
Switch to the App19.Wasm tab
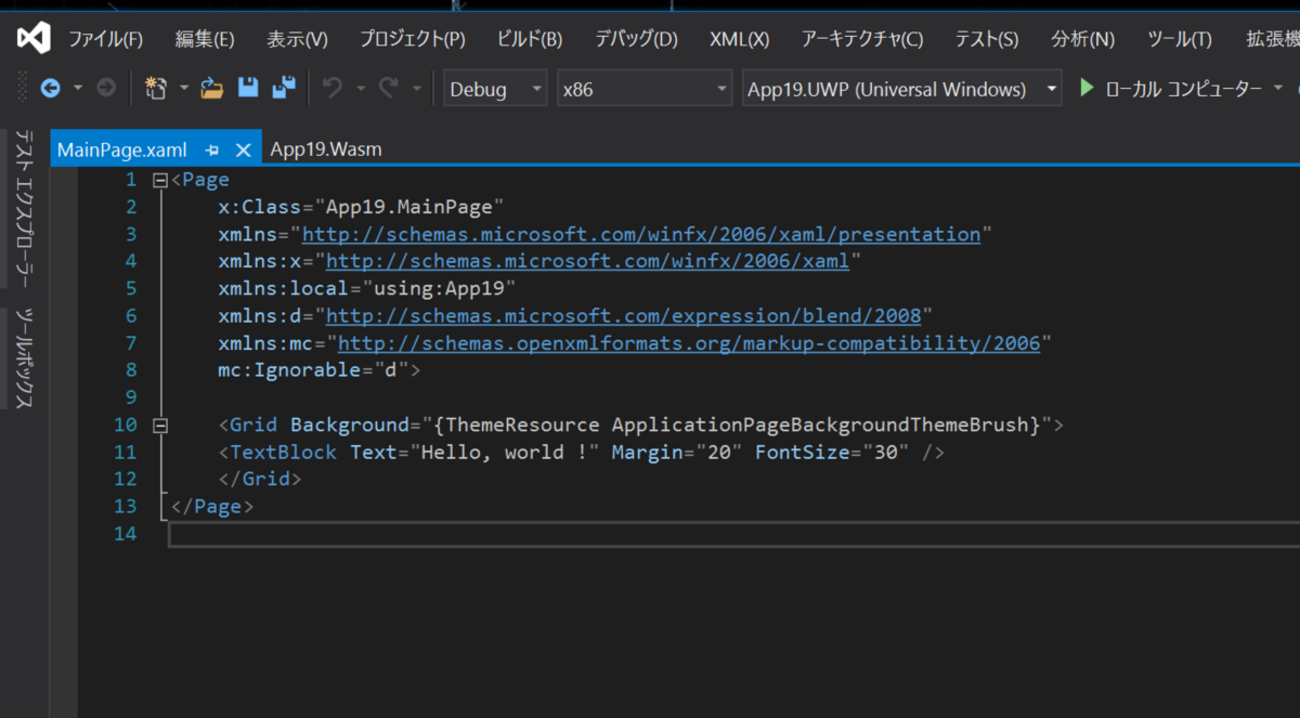pyautogui.click(x=326, y=150)
